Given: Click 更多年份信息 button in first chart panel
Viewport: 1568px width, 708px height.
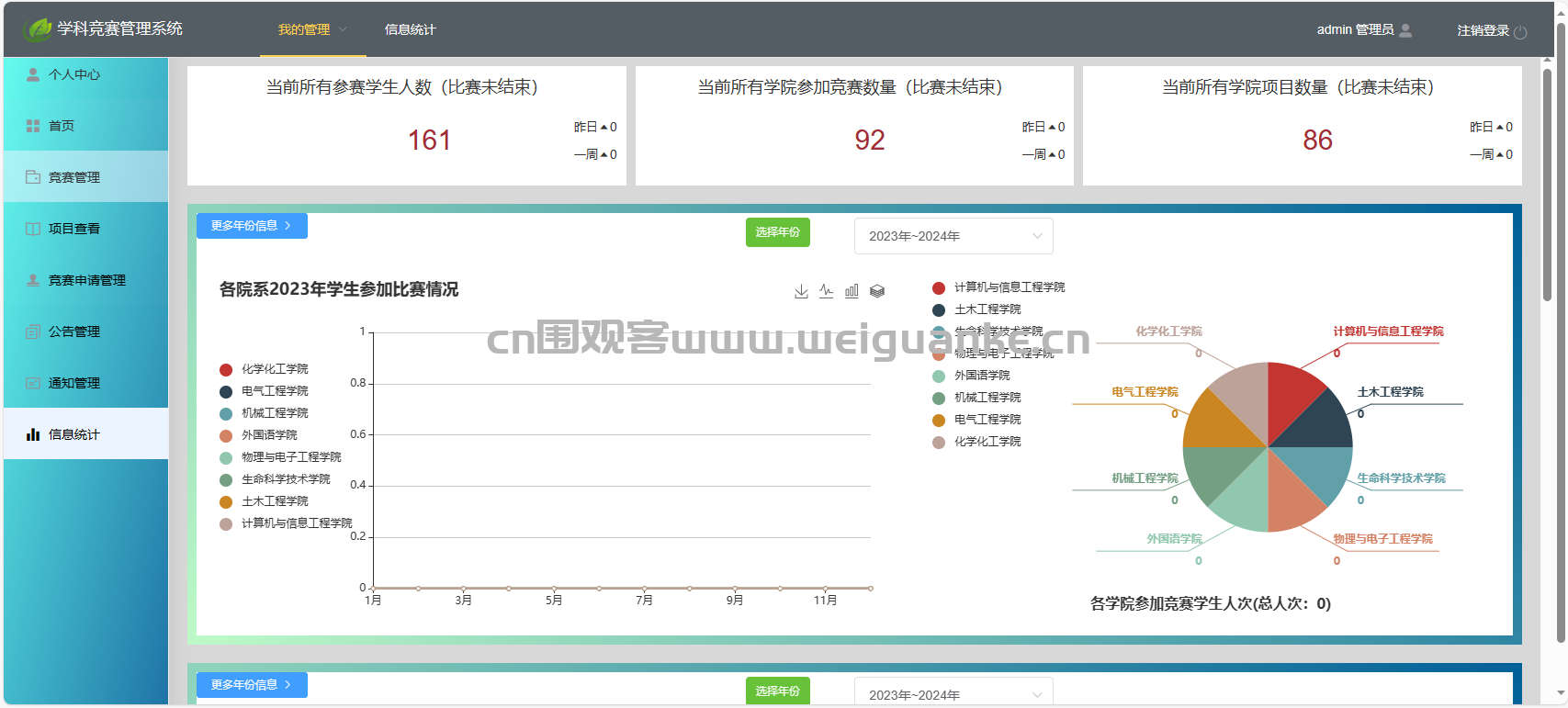Looking at the screenshot, I should click(x=252, y=226).
